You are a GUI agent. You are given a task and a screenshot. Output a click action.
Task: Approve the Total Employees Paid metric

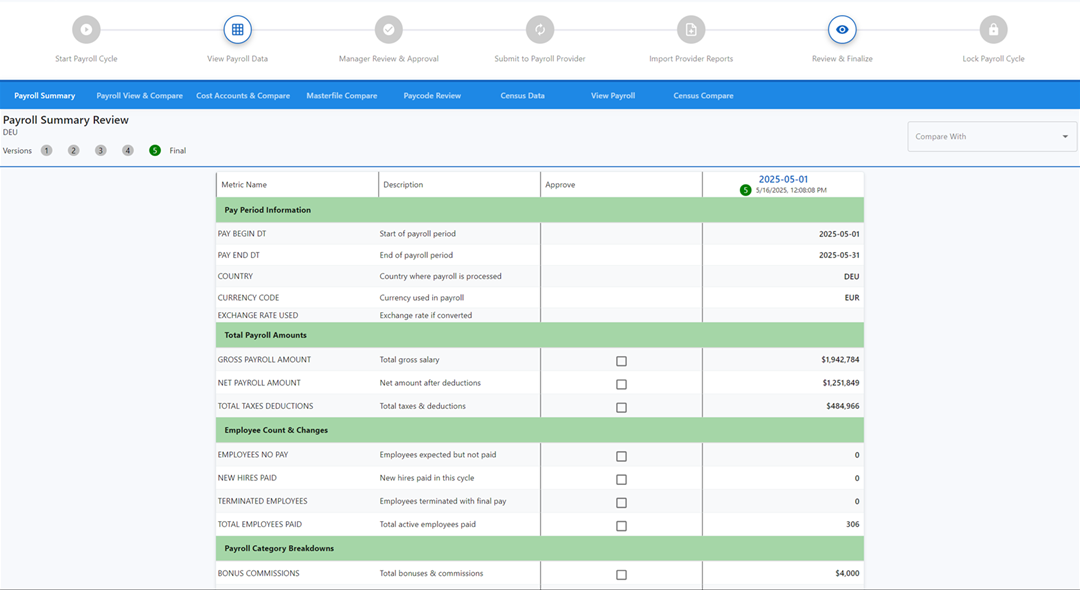(x=622, y=525)
